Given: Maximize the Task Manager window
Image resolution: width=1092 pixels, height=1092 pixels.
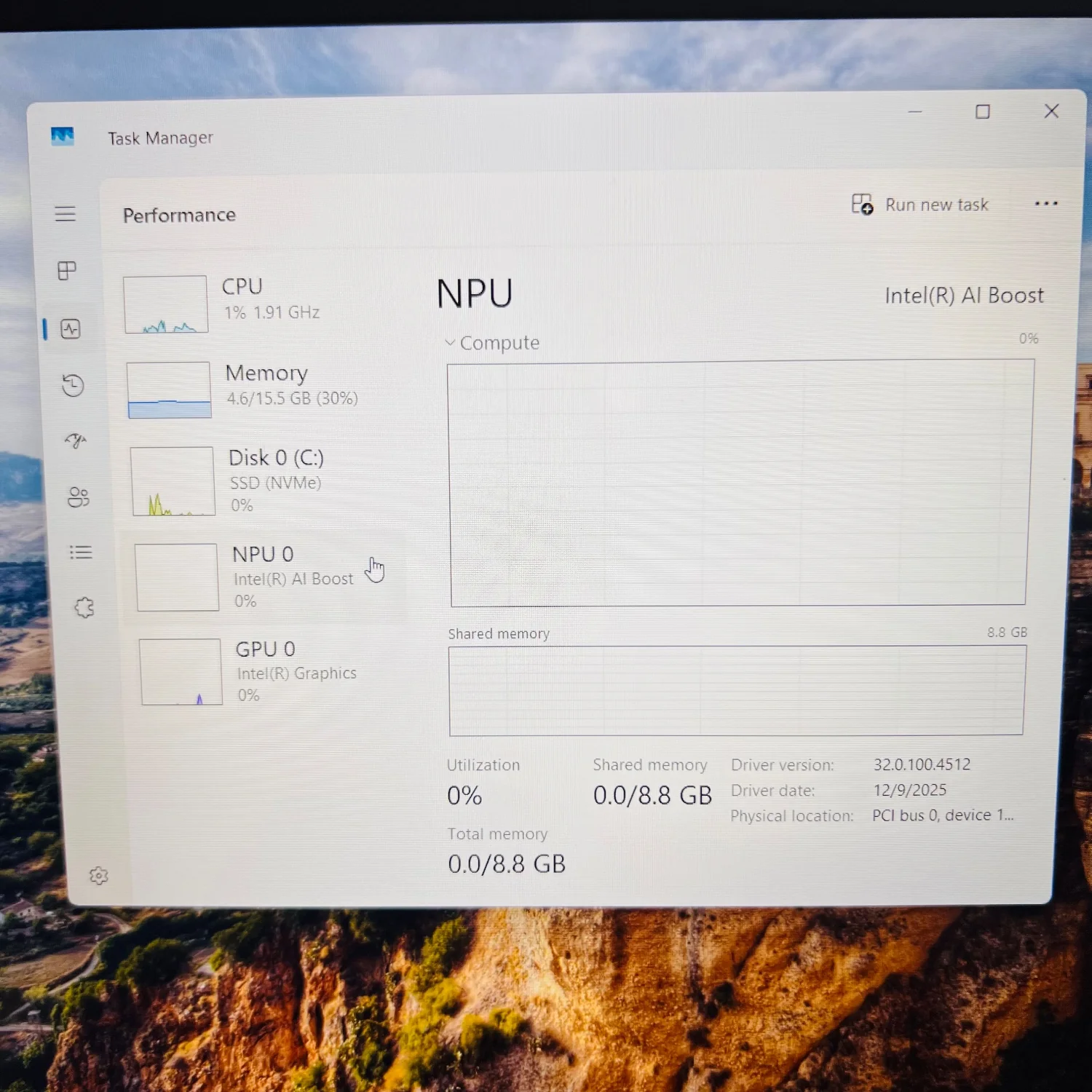Looking at the screenshot, I should pos(983,111).
